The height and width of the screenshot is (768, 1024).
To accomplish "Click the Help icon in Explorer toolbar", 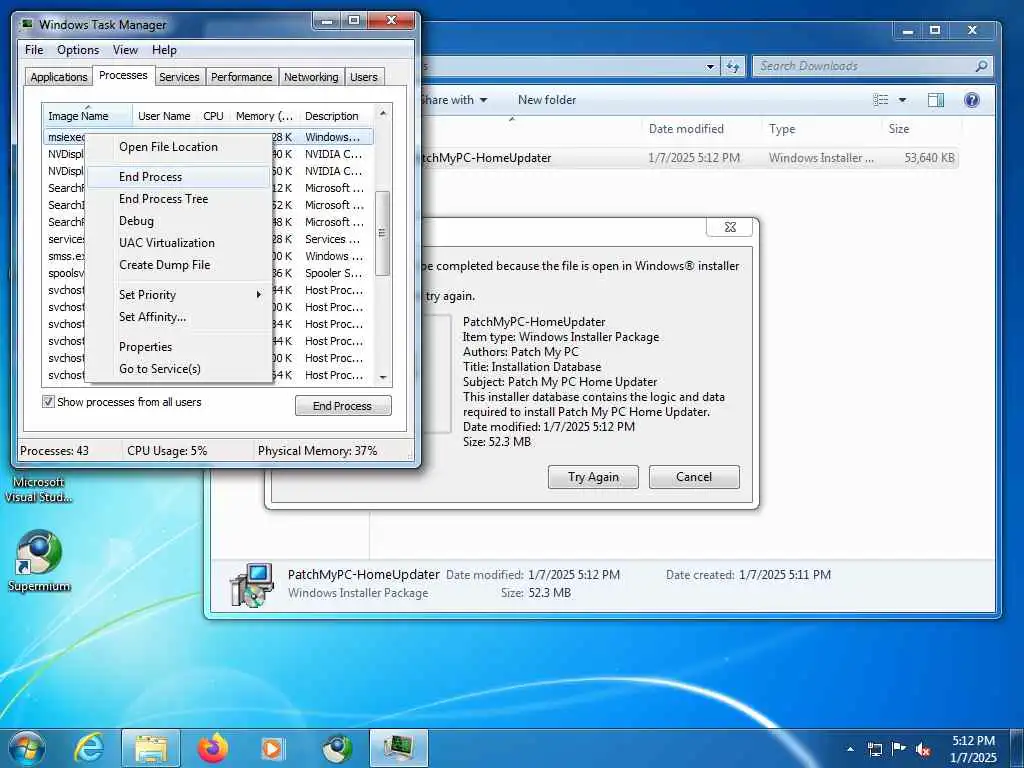I will tap(971, 100).
